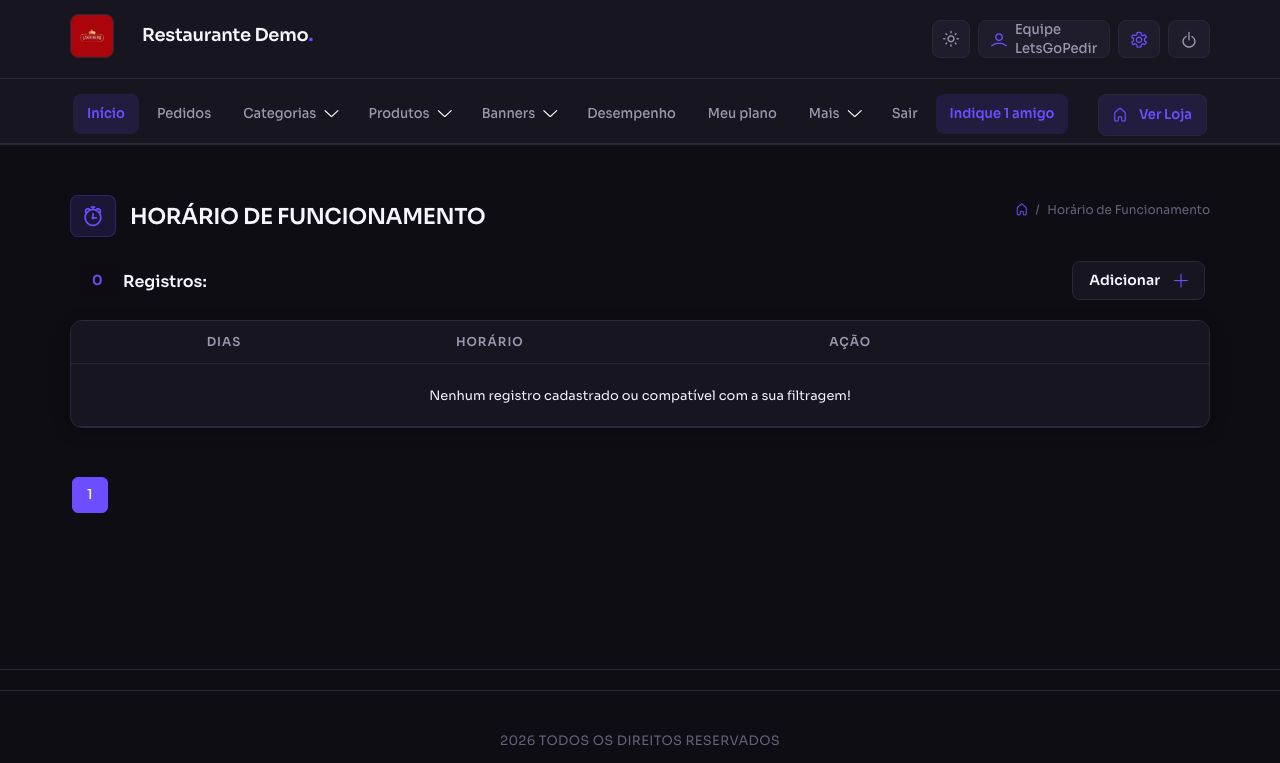Expand the Categorias dropdown
The width and height of the screenshot is (1280, 763).
(x=290, y=114)
